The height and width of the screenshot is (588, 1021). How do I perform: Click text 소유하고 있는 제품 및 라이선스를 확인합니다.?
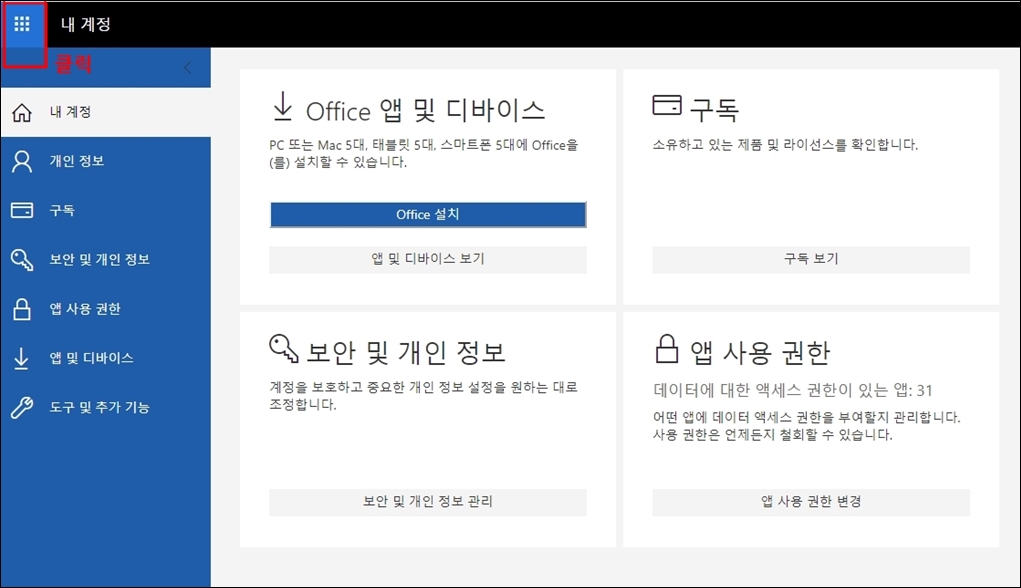pos(785,145)
